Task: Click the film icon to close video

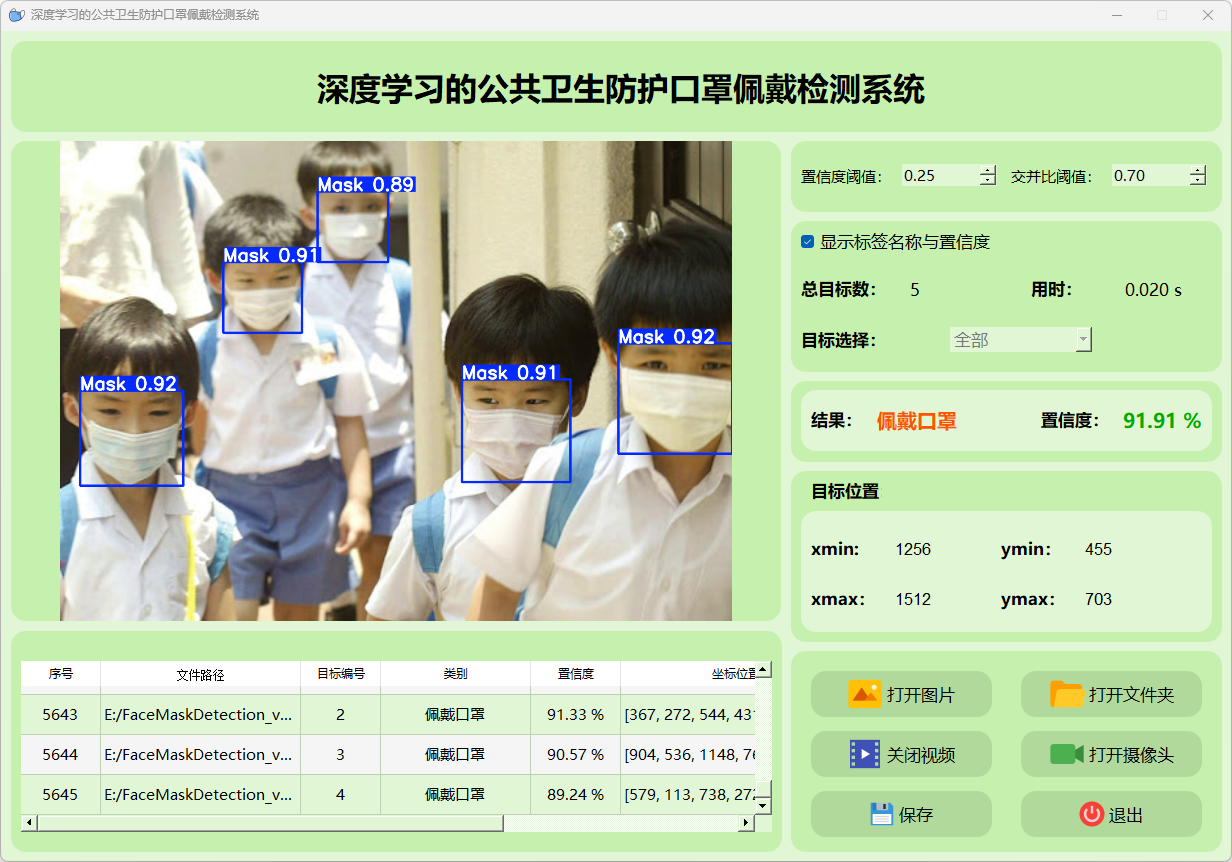Action: 864,754
